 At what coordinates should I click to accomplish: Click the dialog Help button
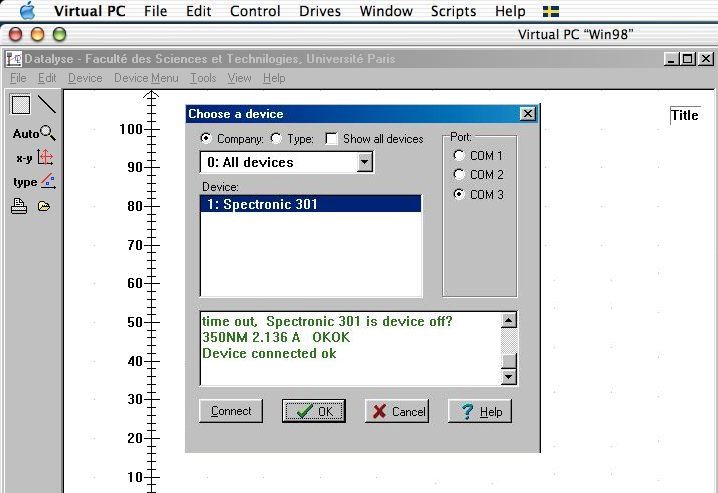pos(479,411)
